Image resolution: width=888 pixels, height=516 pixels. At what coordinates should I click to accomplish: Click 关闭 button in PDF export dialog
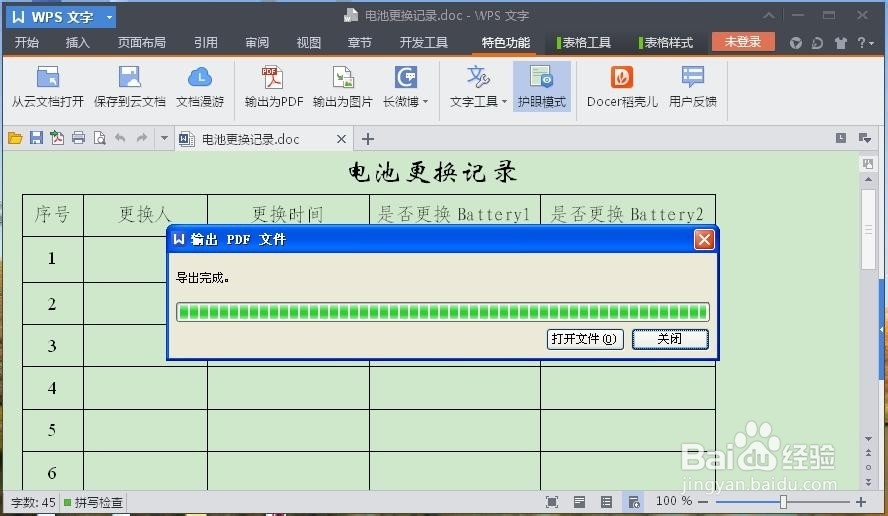coord(670,339)
